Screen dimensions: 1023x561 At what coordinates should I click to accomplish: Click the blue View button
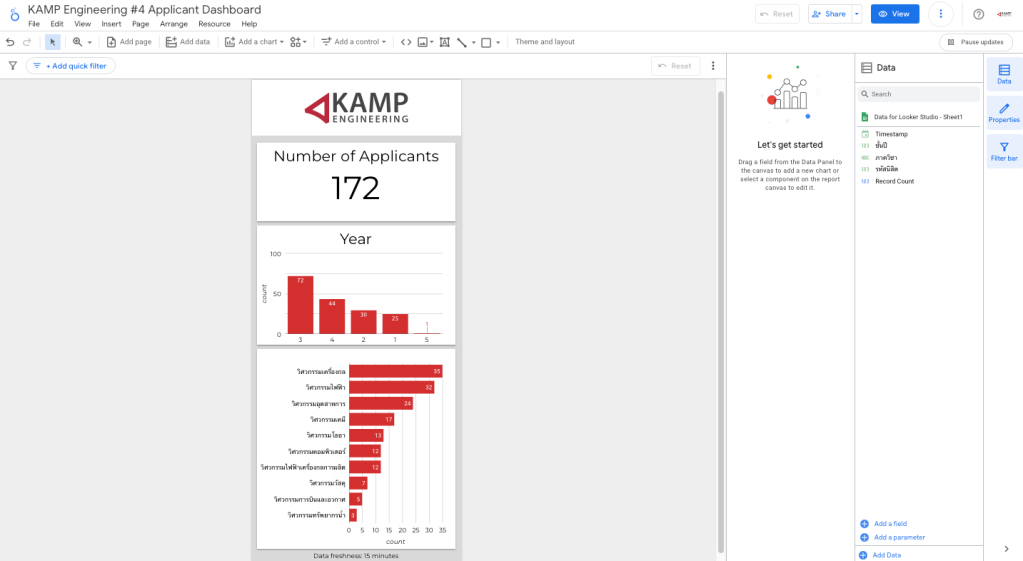pyautogui.click(x=894, y=14)
